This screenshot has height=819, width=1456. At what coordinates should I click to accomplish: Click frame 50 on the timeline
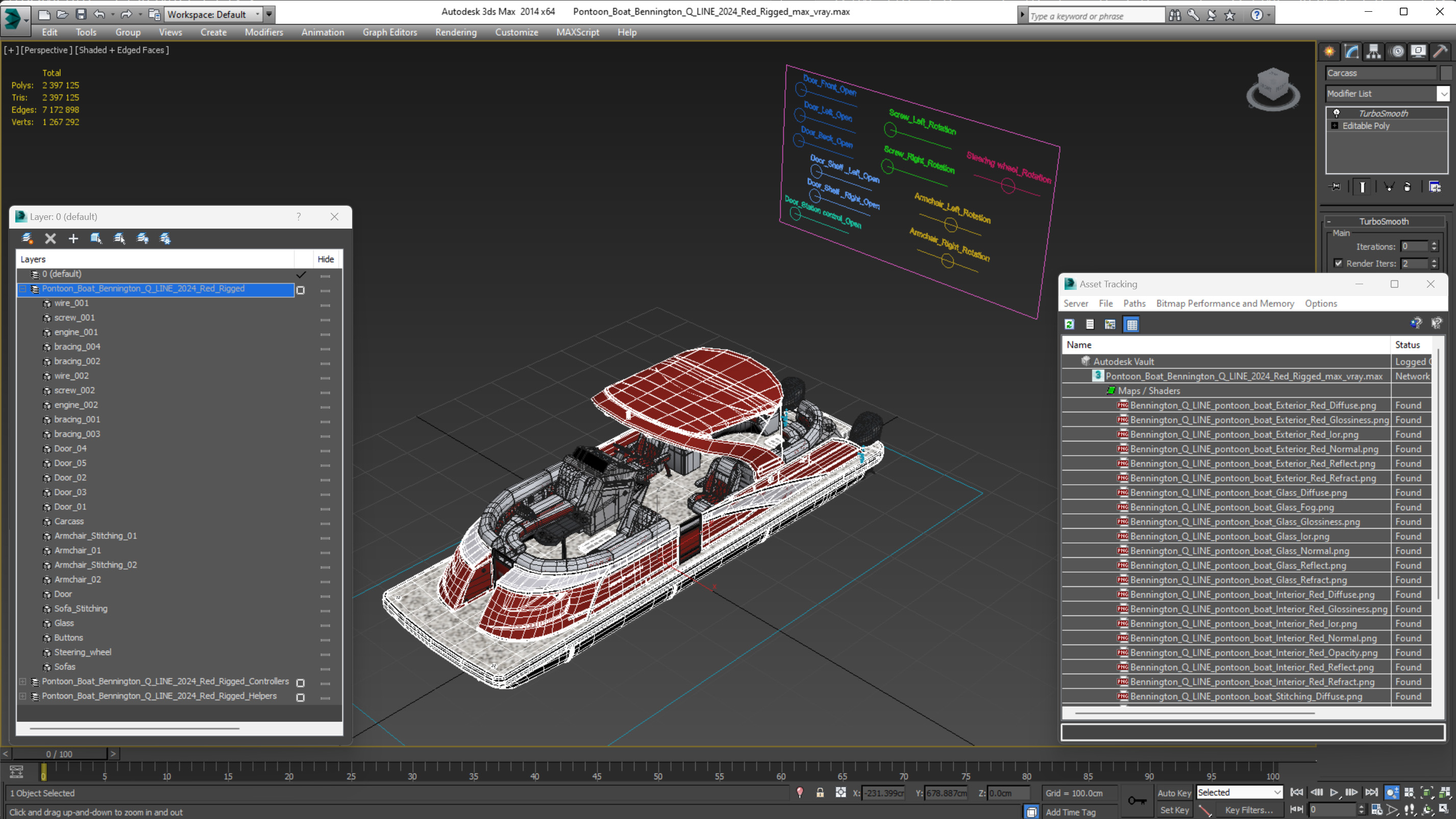coord(658,768)
